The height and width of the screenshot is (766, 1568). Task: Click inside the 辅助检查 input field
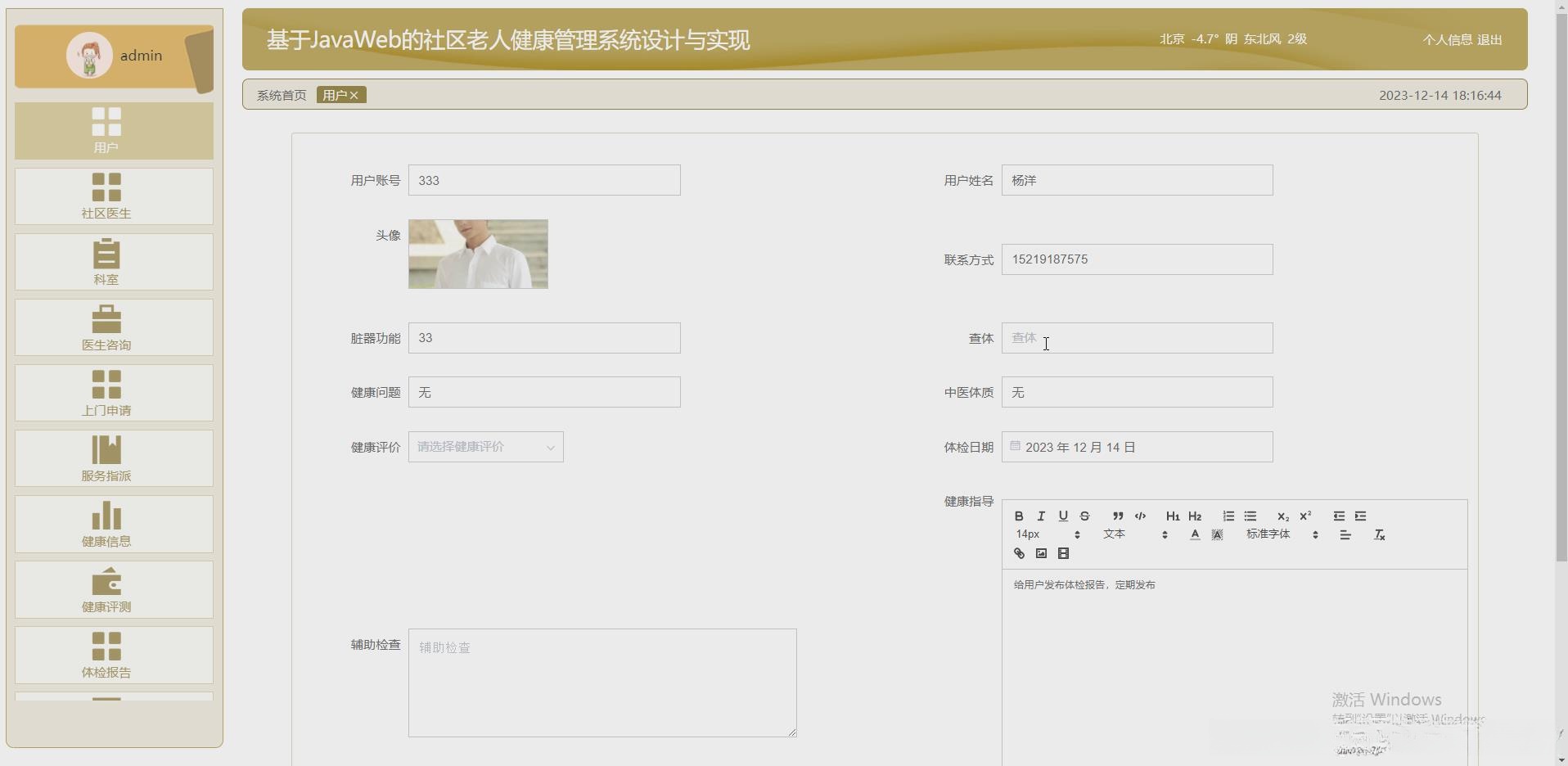tap(602, 683)
